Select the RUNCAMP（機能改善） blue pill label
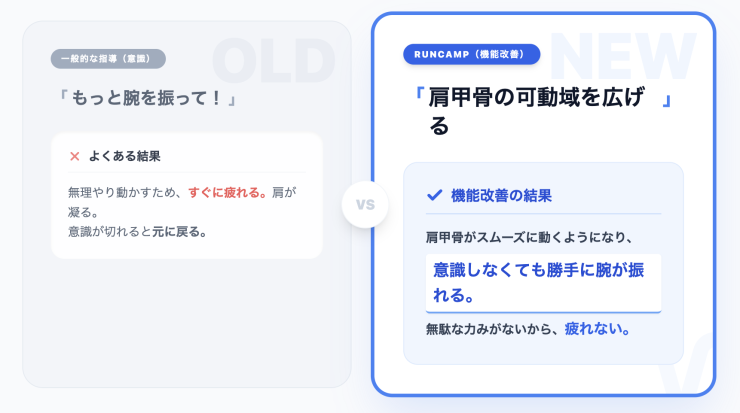The image size is (740, 413). [x=471, y=54]
